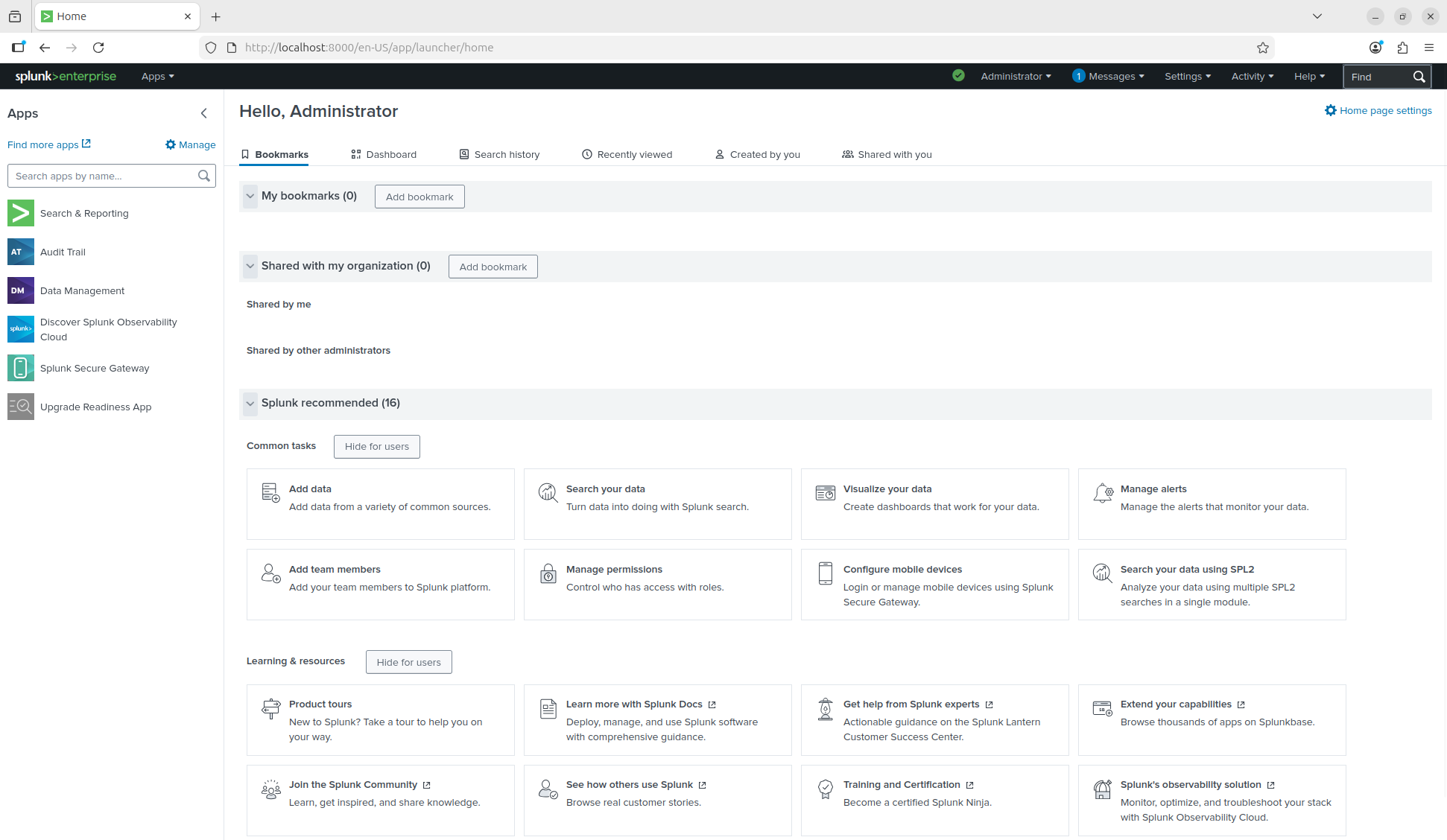Open the Messages dropdown

click(1108, 76)
